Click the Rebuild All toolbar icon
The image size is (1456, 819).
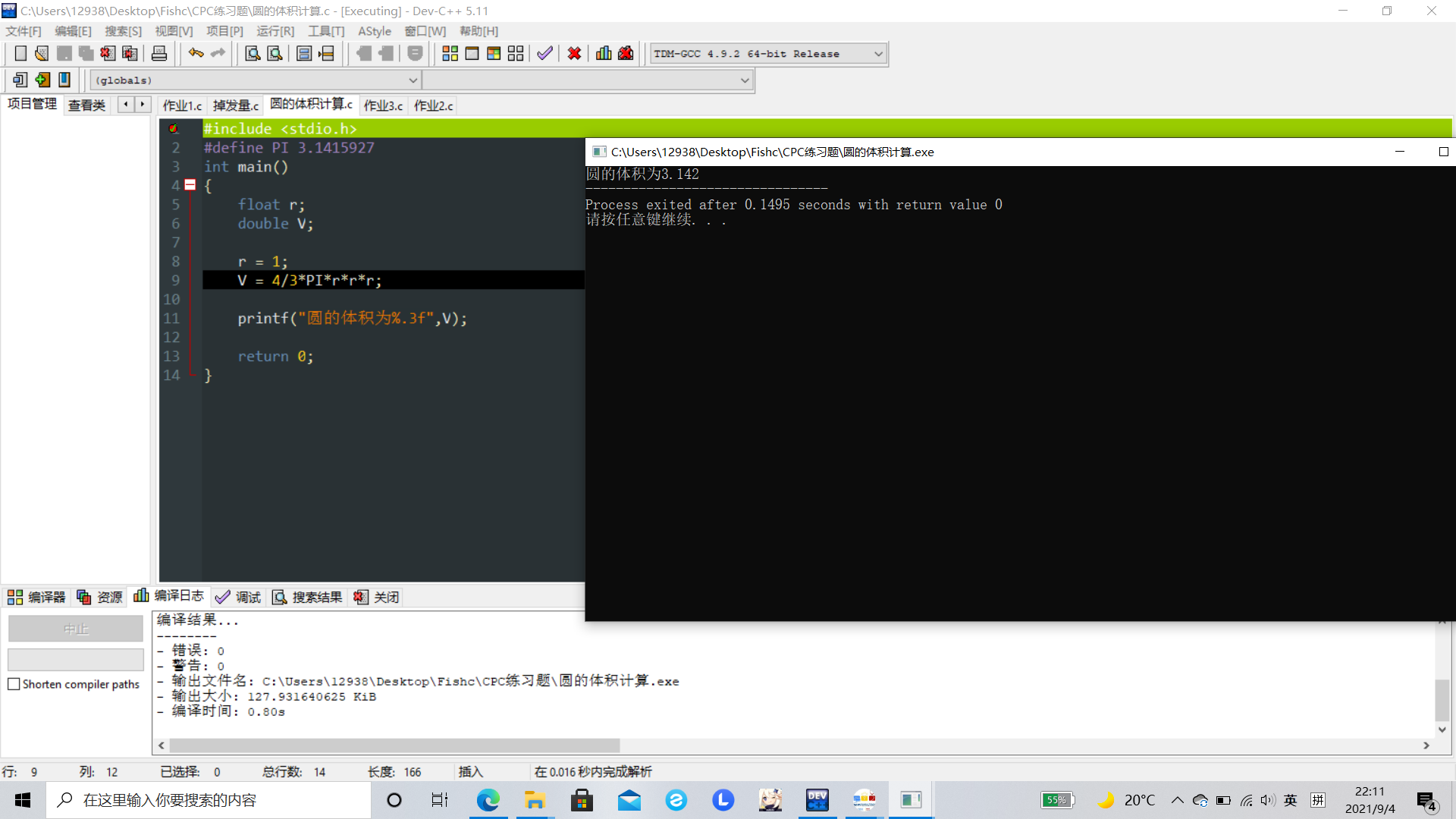(516, 54)
